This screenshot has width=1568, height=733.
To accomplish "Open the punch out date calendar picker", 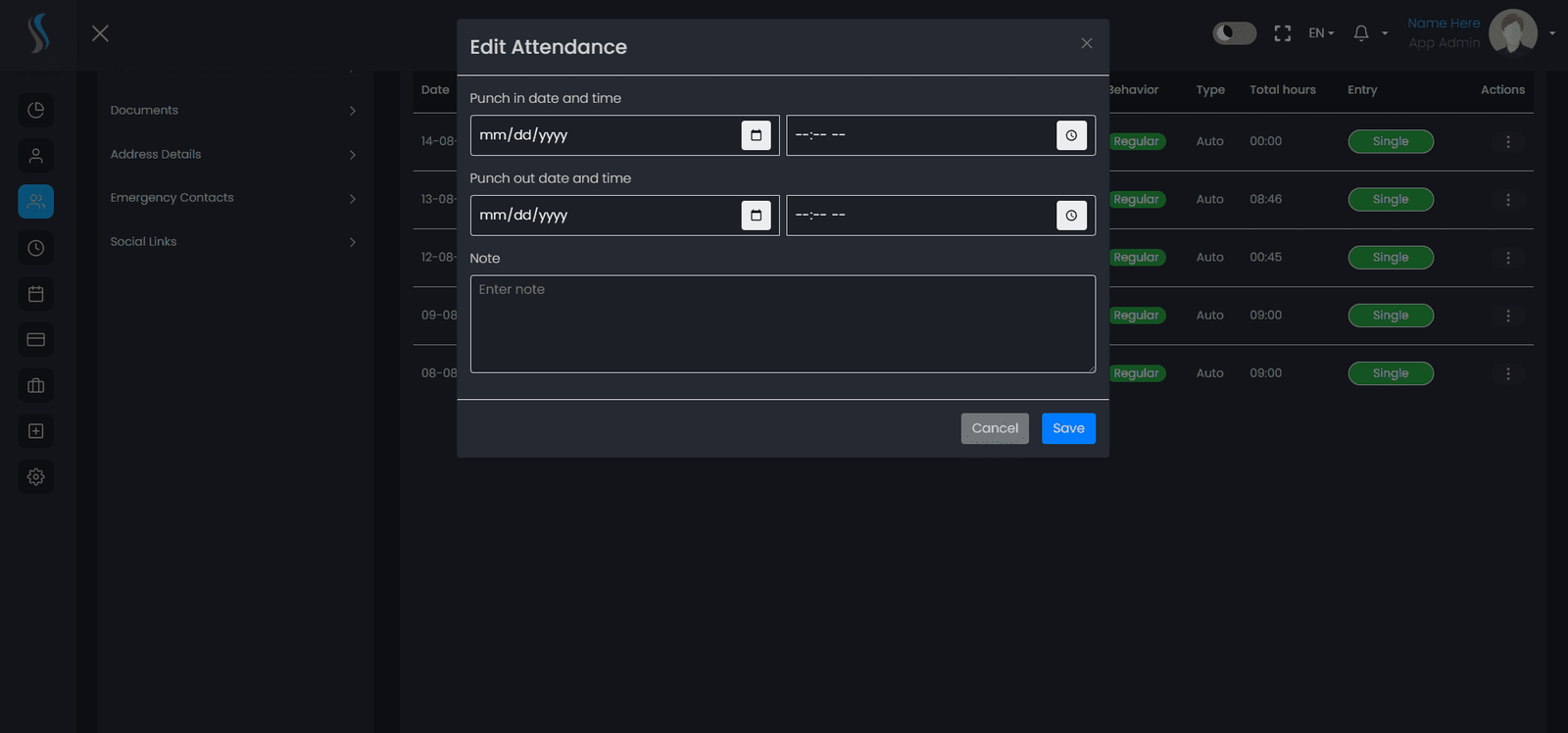I will click(756, 216).
